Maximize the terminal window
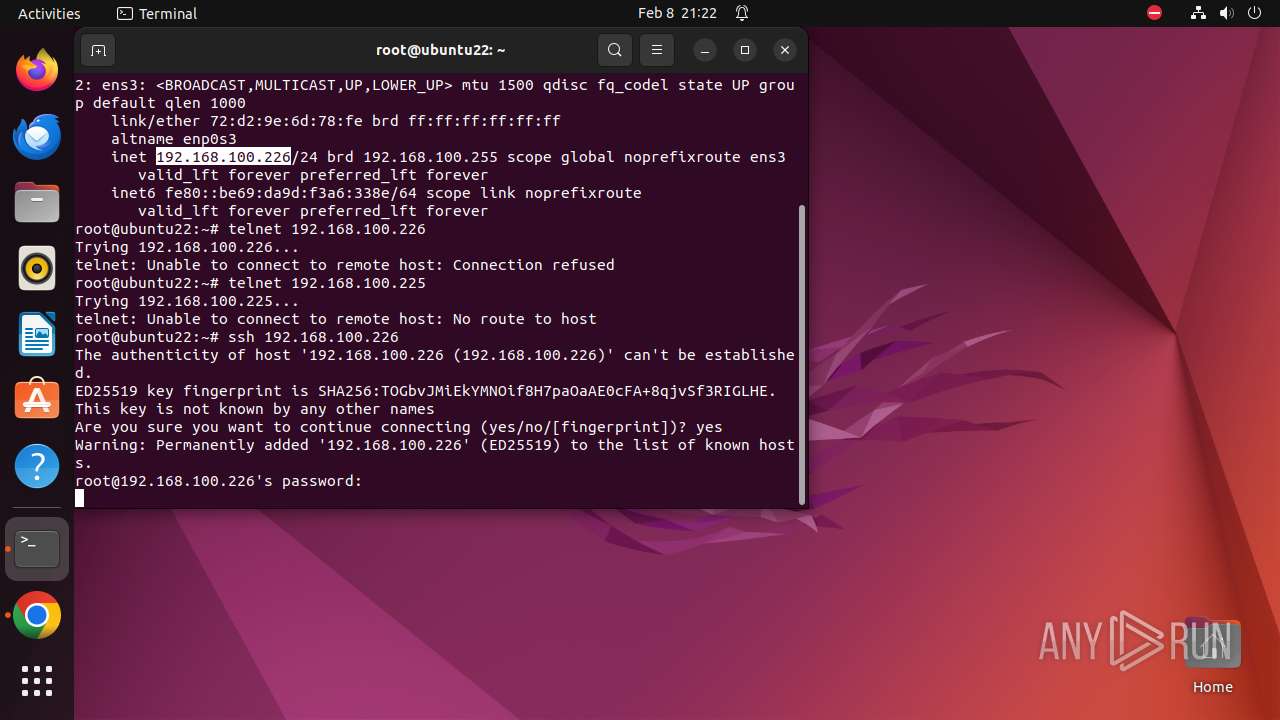The height and width of the screenshot is (720, 1280). 744,50
